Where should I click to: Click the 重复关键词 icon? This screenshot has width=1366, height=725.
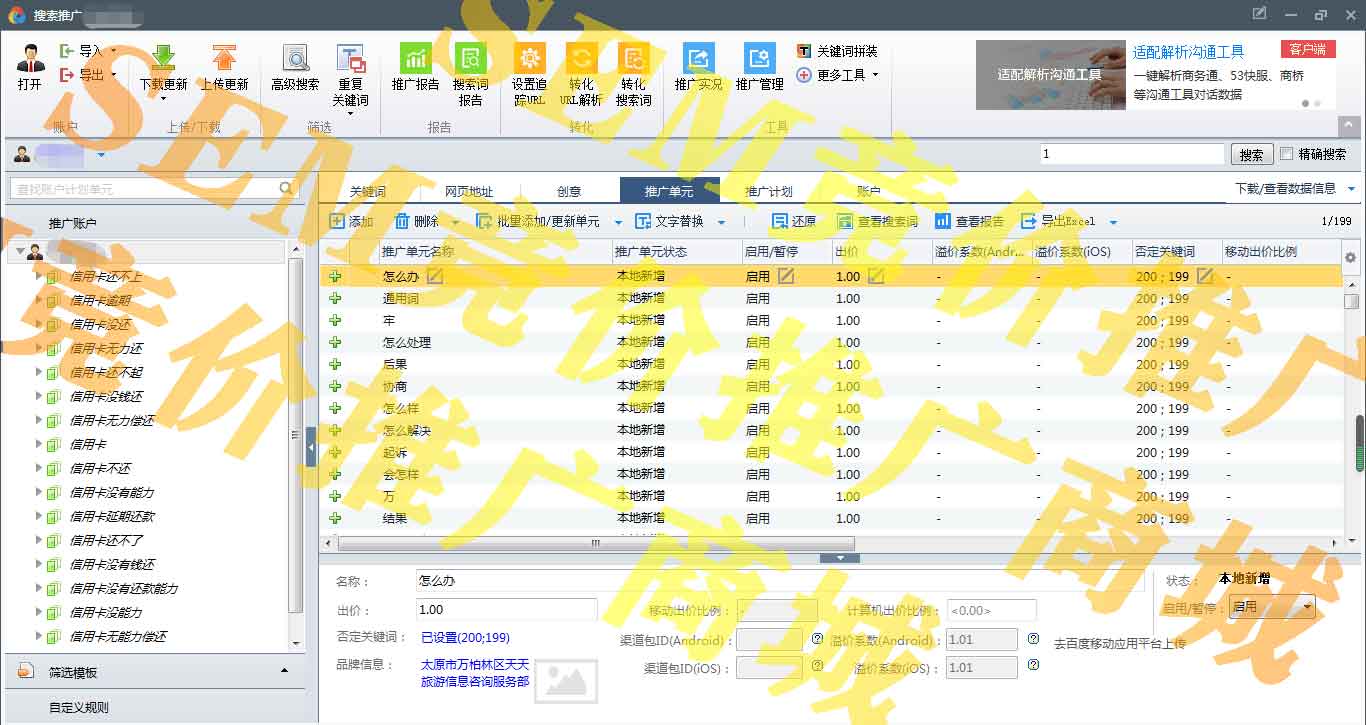[350, 58]
